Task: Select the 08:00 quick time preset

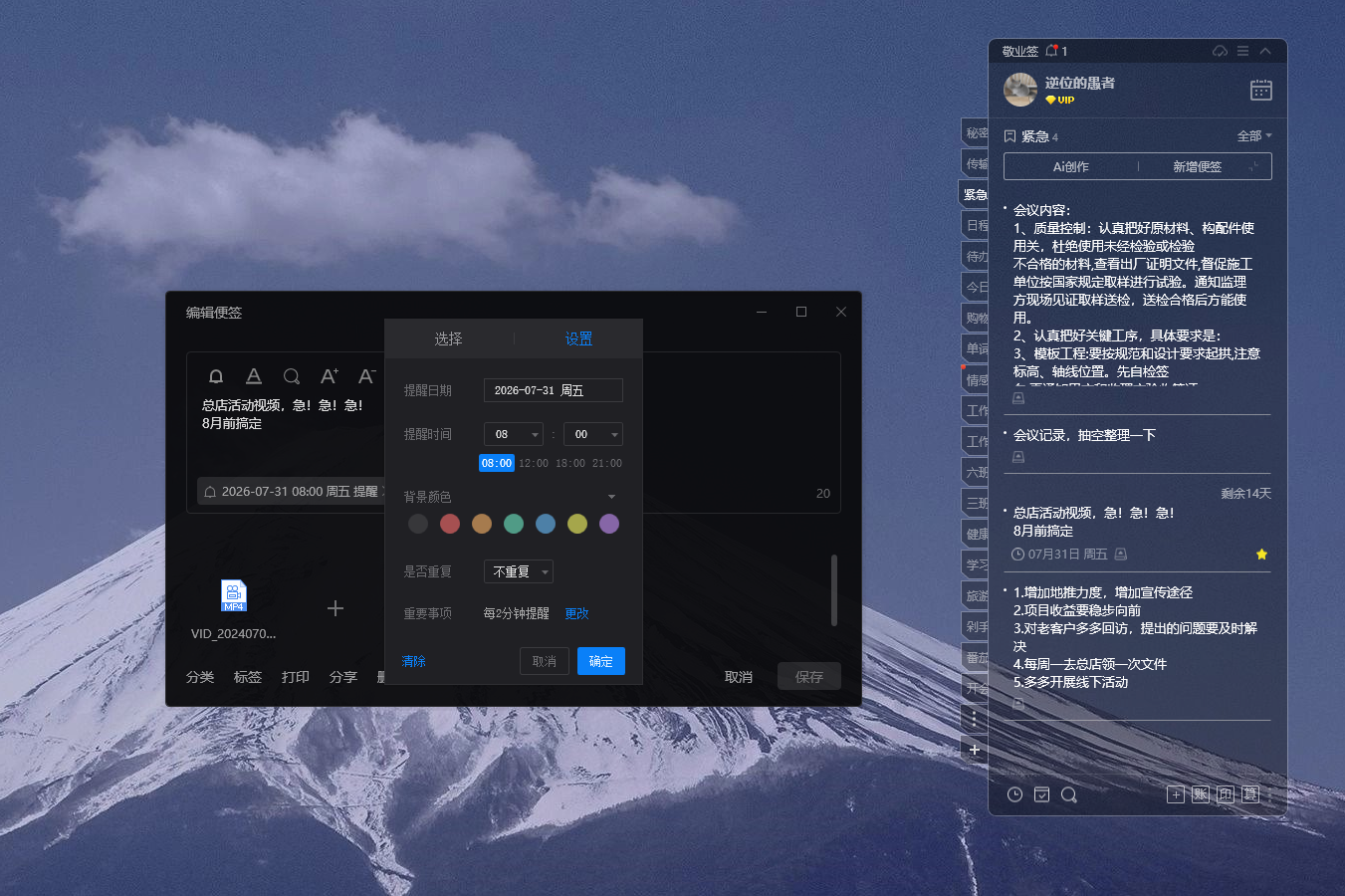Action: (x=496, y=463)
